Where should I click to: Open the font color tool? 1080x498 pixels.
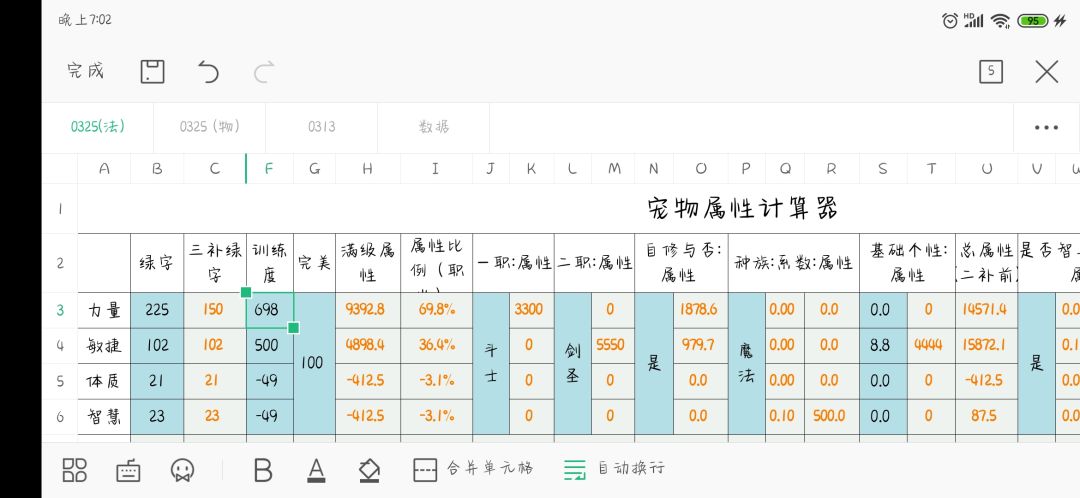[316, 470]
